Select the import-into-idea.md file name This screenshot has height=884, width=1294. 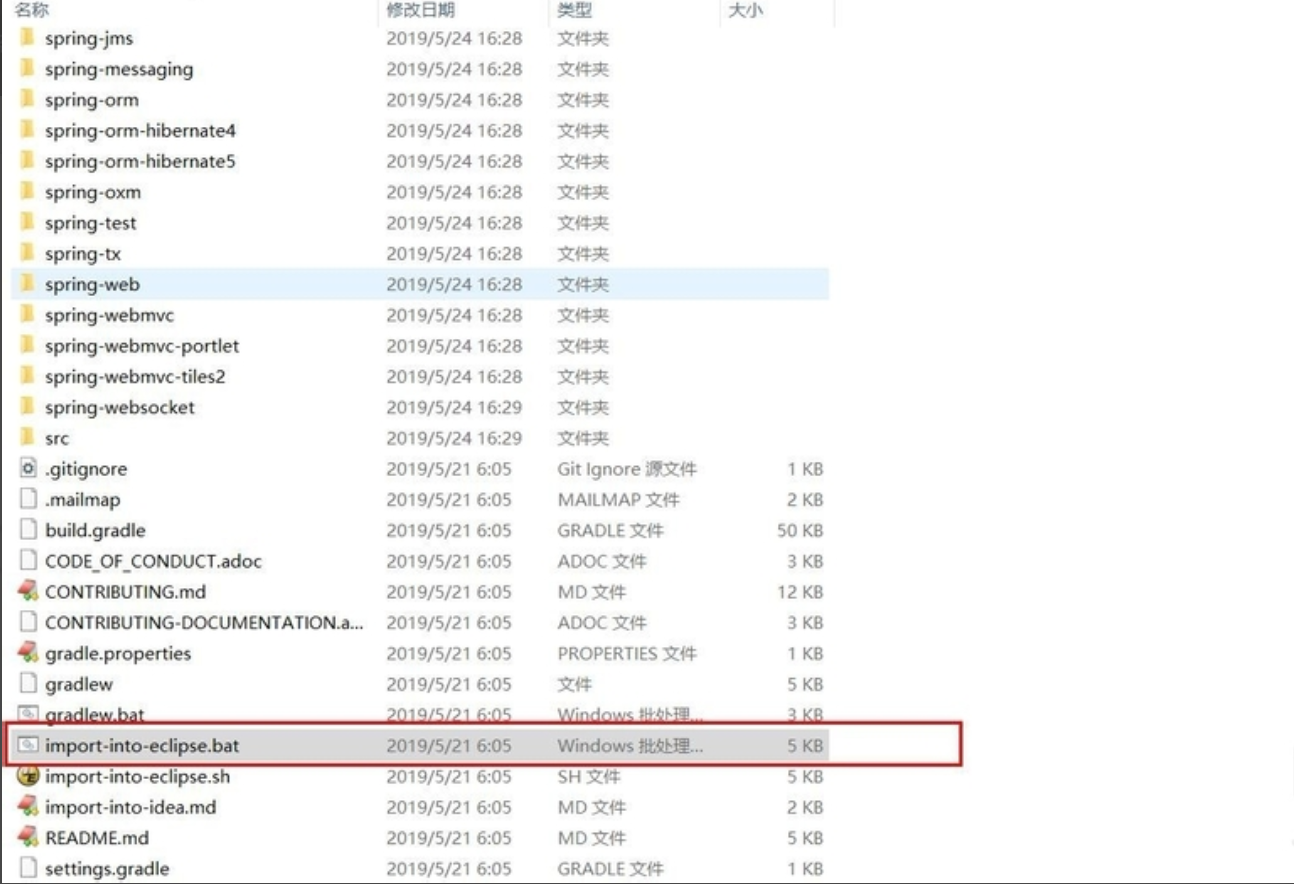(x=131, y=807)
